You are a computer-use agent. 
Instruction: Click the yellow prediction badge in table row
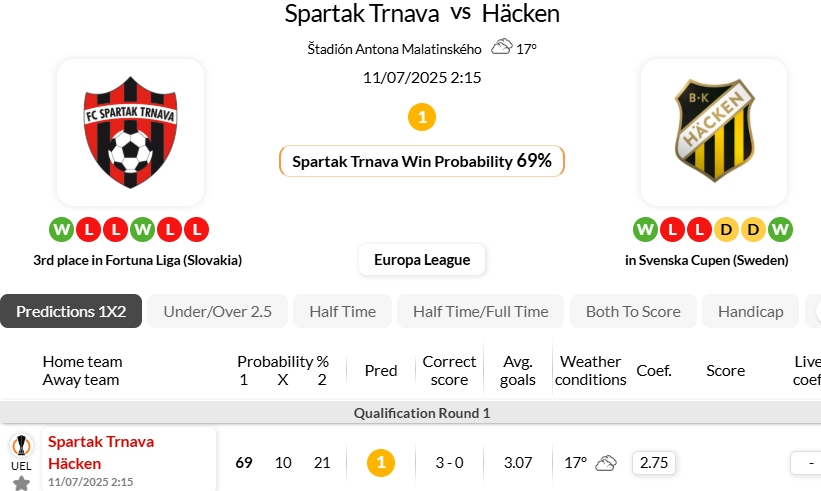point(380,463)
